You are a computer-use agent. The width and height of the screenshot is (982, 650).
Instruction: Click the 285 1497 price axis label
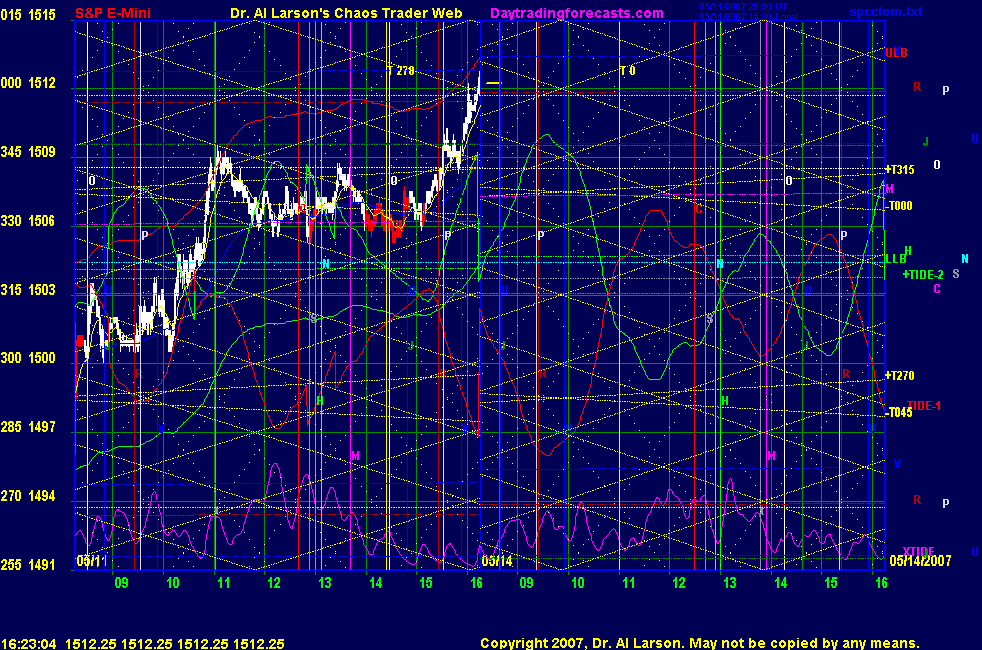click(28, 427)
